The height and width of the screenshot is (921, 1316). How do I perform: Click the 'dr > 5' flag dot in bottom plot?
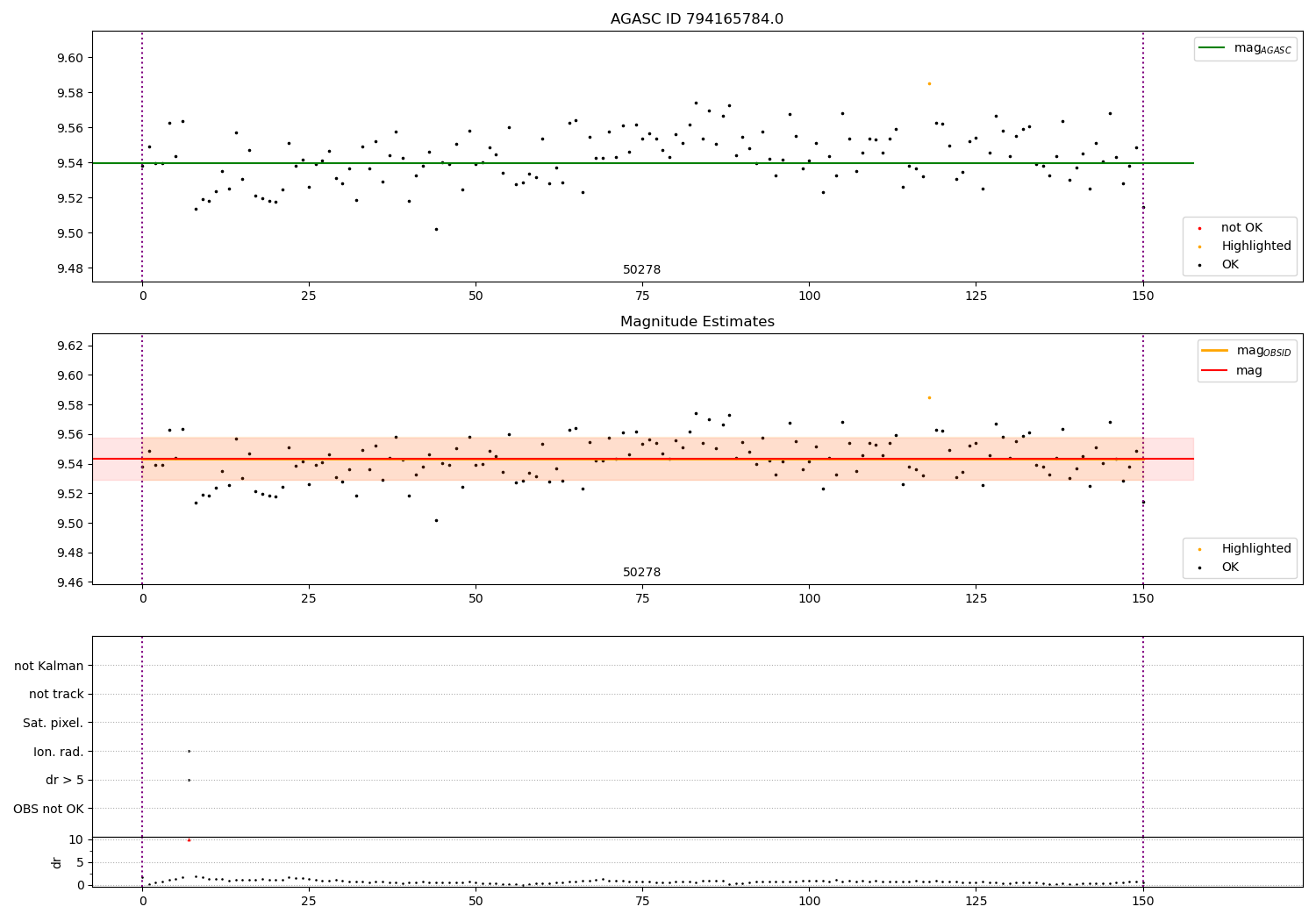click(x=189, y=780)
